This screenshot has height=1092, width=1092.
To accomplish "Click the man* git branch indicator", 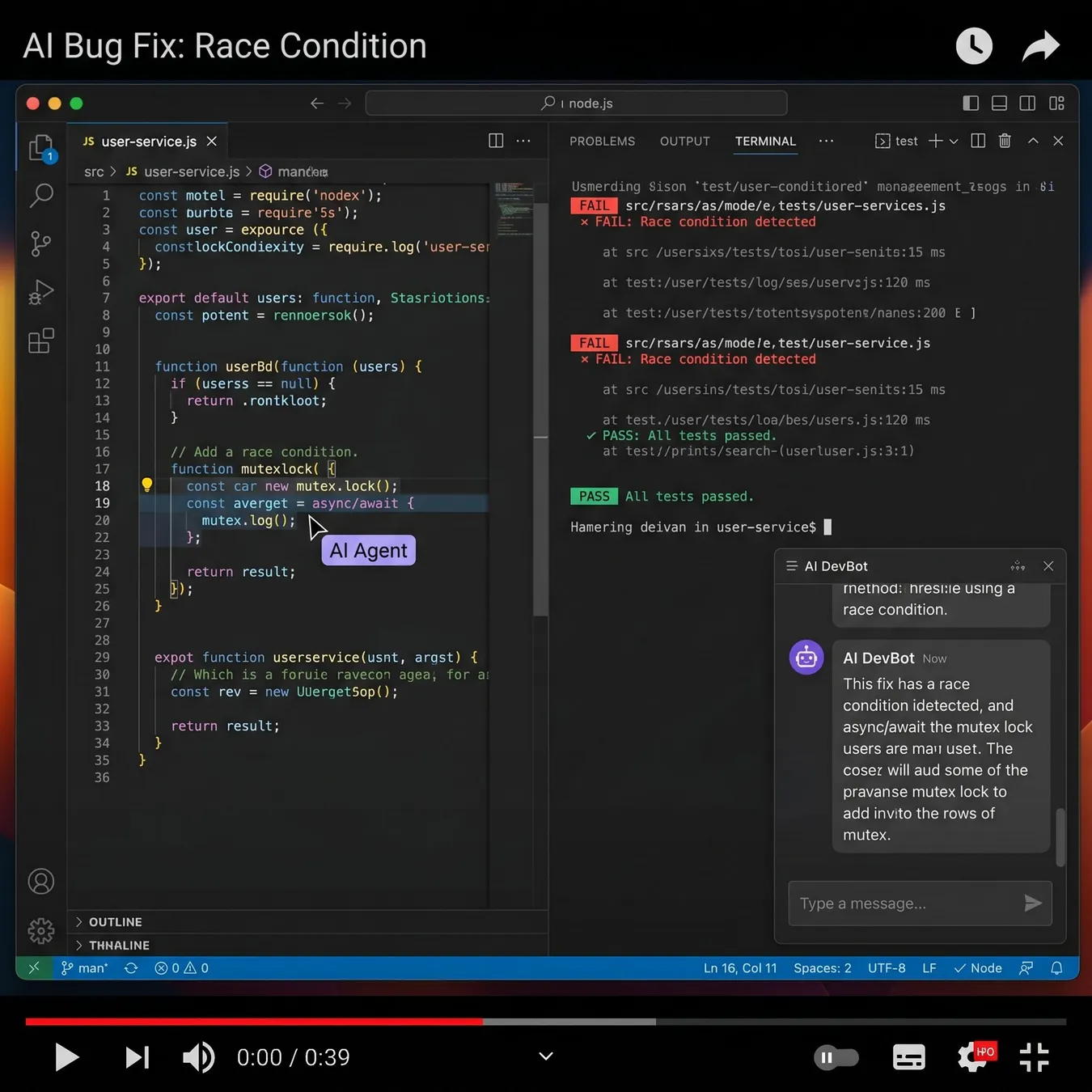I will (84, 968).
